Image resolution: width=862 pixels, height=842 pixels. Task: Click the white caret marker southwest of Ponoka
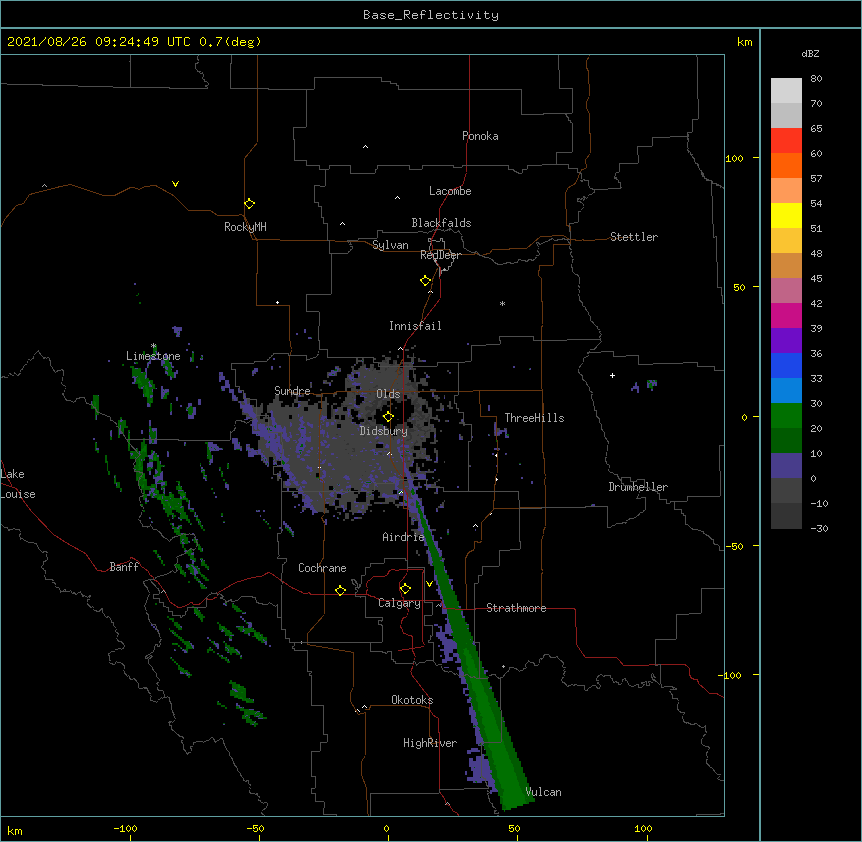pyautogui.click(x=365, y=147)
